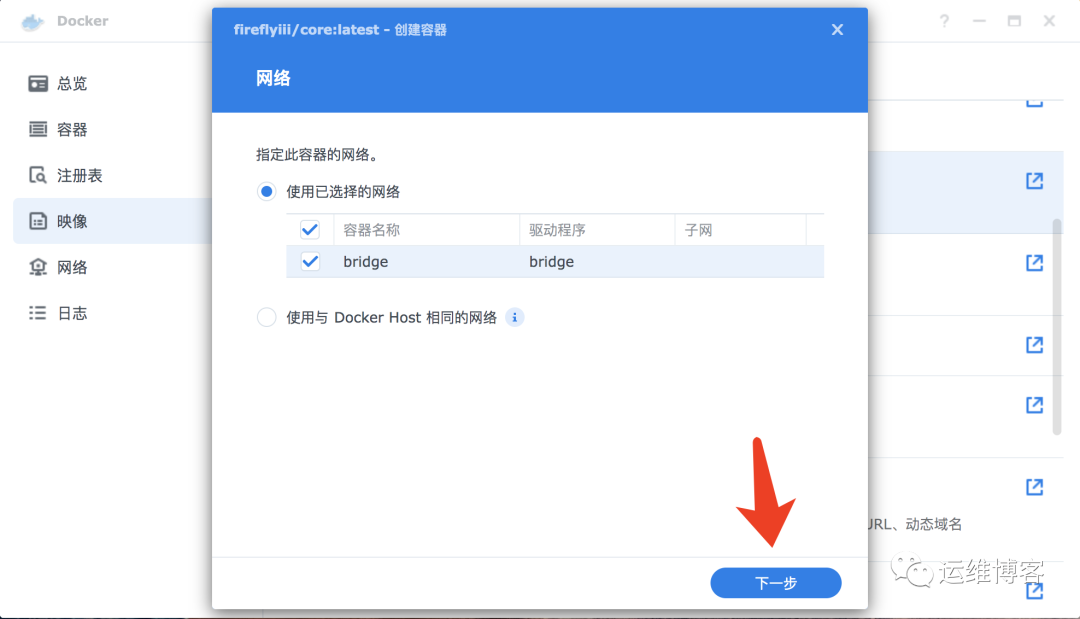Viewport: 1080px width, 619px height.
Task: Click the bridge driver cell in network table
Action: (551, 262)
